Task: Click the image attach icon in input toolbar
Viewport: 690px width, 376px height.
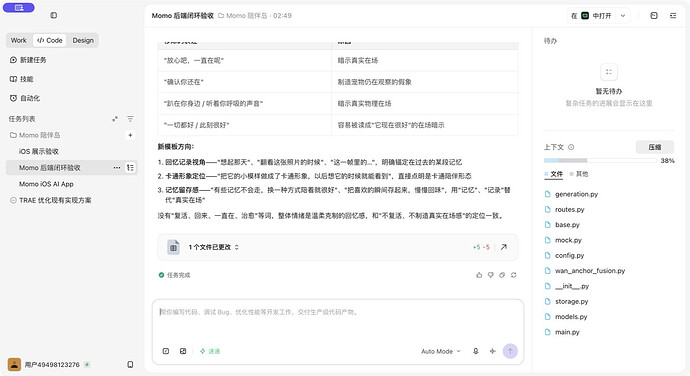Action: pyautogui.click(x=183, y=351)
